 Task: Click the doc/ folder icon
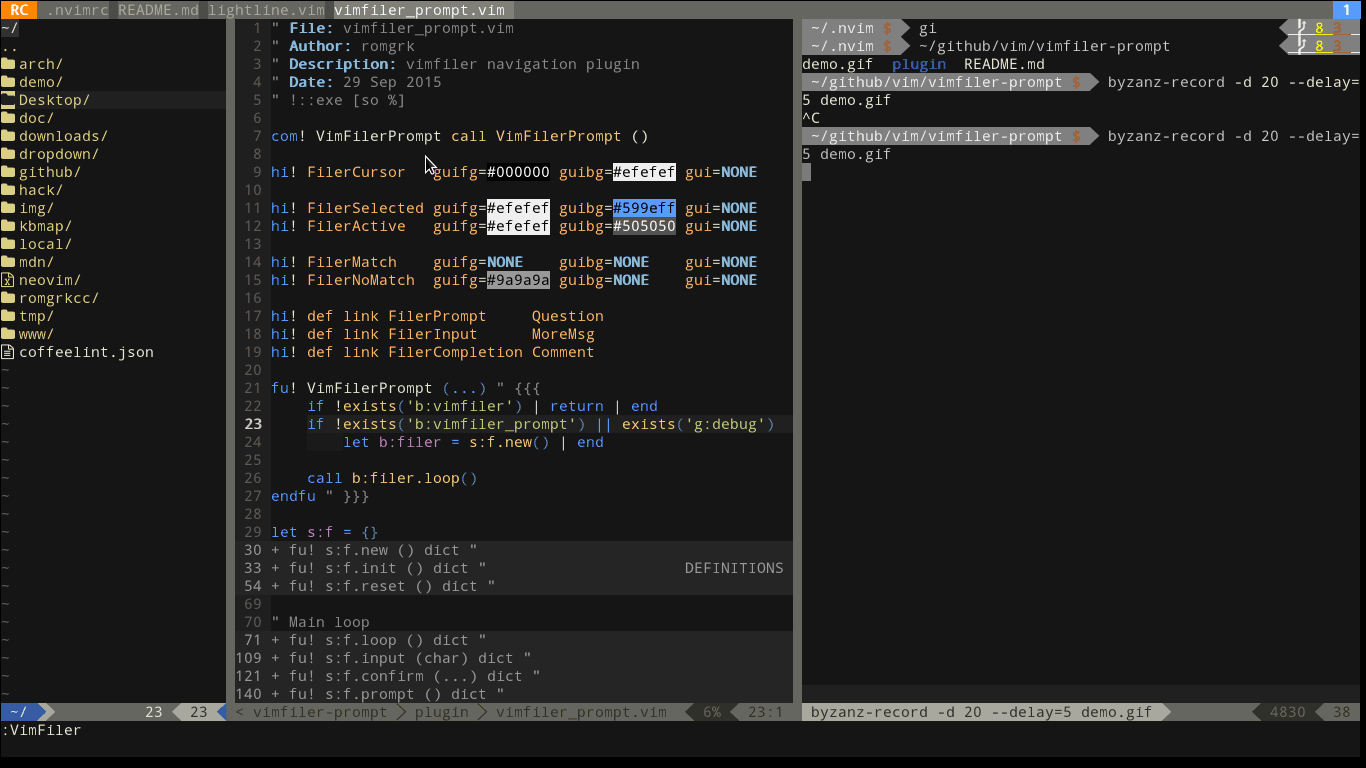pos(8,118)
